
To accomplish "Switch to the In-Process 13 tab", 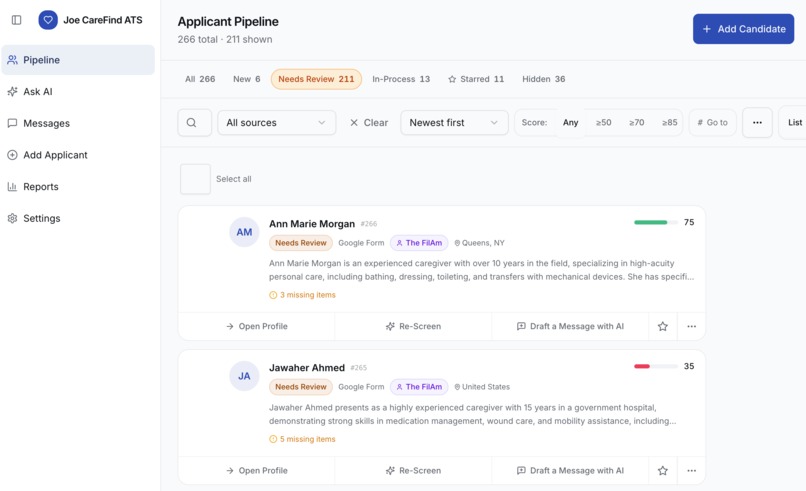I will click(x=401, y=79).
